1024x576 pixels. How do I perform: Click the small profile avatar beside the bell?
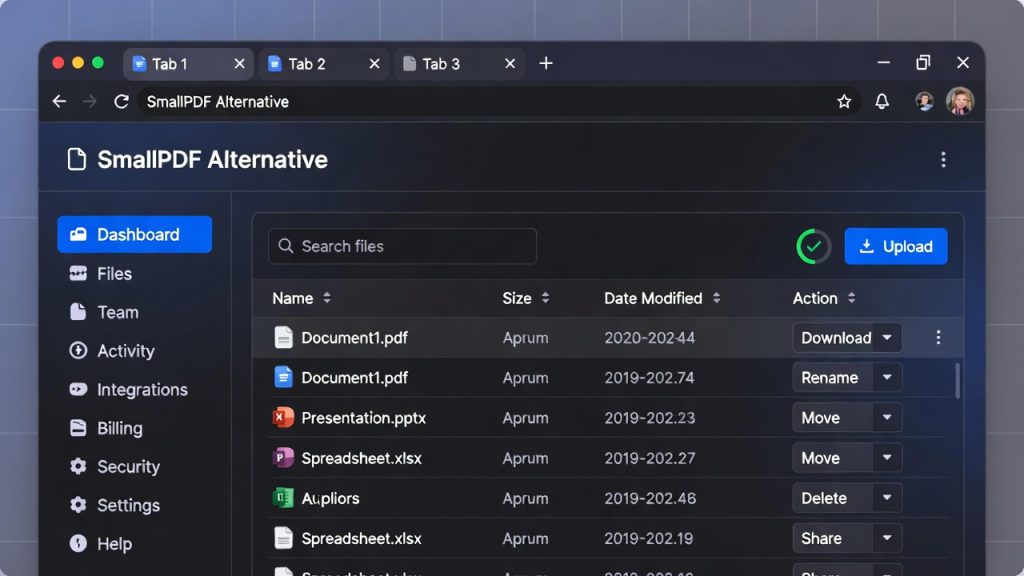(x=924, y=101)
